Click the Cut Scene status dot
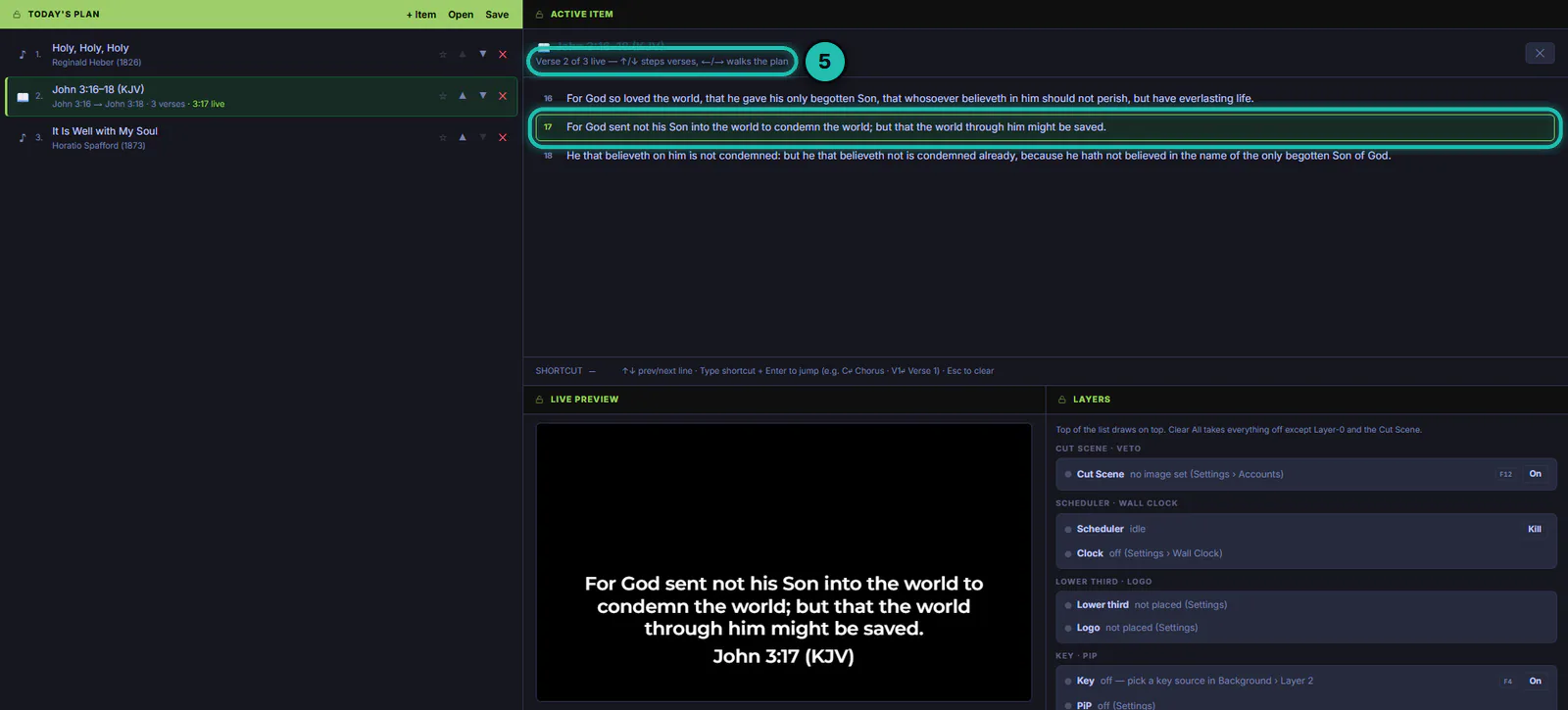 [x=1068, y=475]
